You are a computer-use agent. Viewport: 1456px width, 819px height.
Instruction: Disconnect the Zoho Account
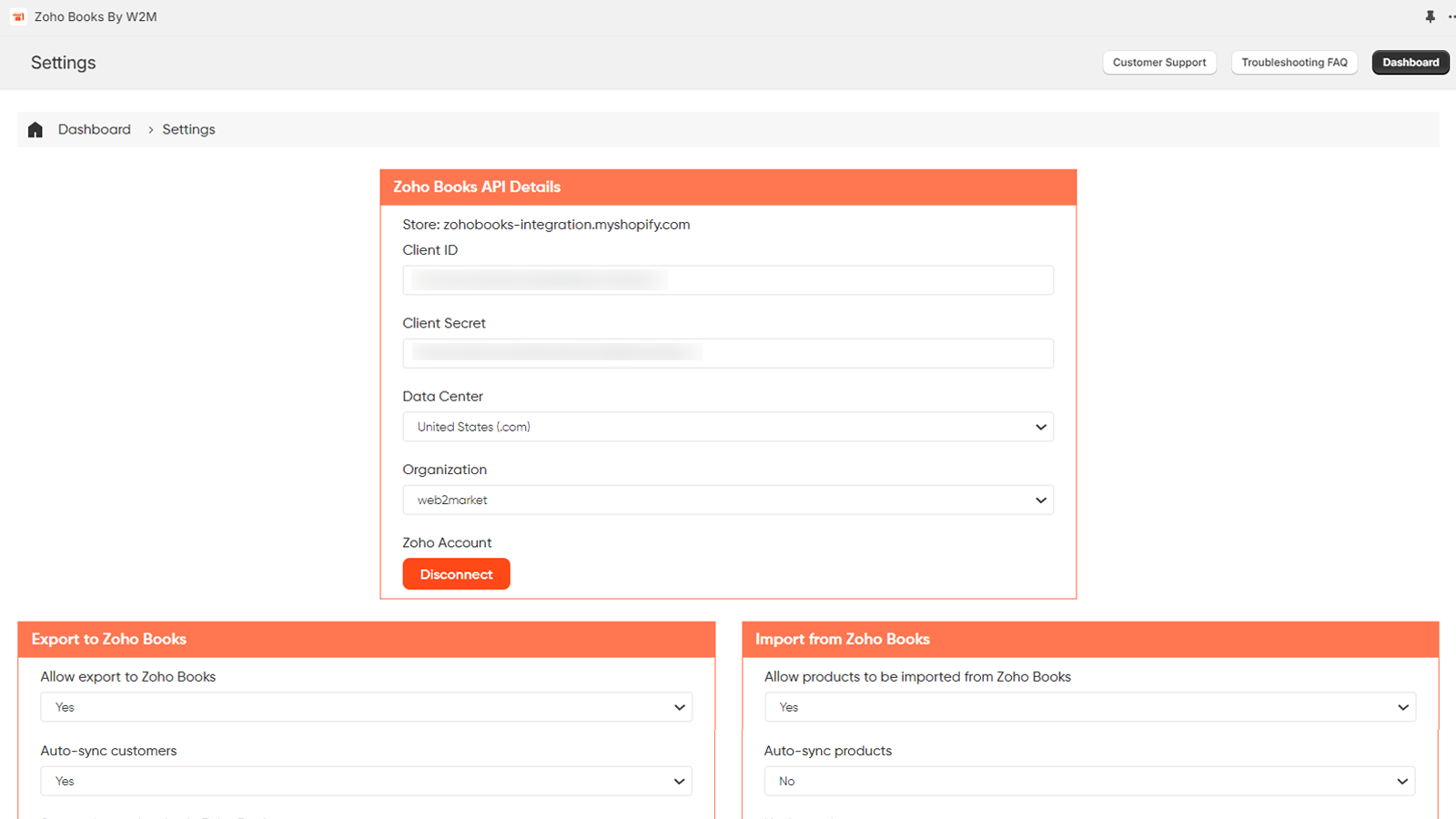[456, 574]
